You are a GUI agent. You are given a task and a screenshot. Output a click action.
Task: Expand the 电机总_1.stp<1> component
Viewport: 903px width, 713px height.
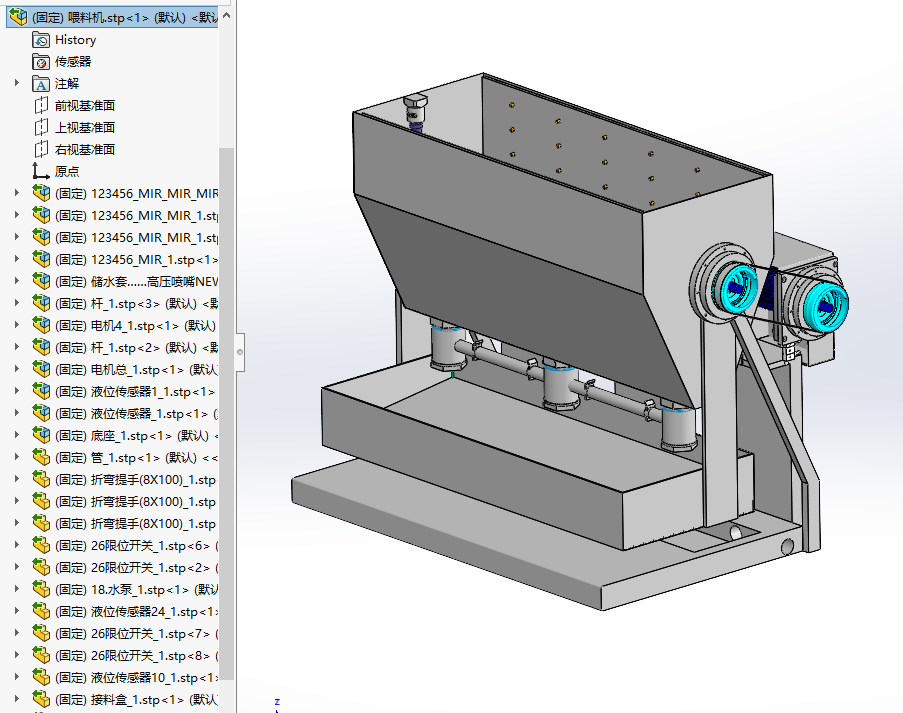point(17,369)
